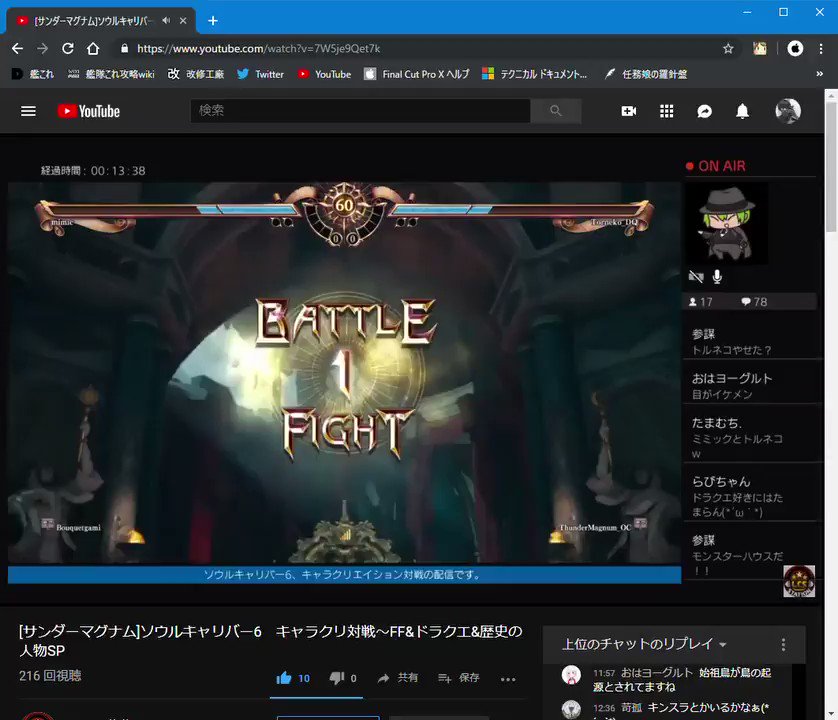Click the video title text
The width and height of the screenshot is (838, 720).
[x=270, y=640]
